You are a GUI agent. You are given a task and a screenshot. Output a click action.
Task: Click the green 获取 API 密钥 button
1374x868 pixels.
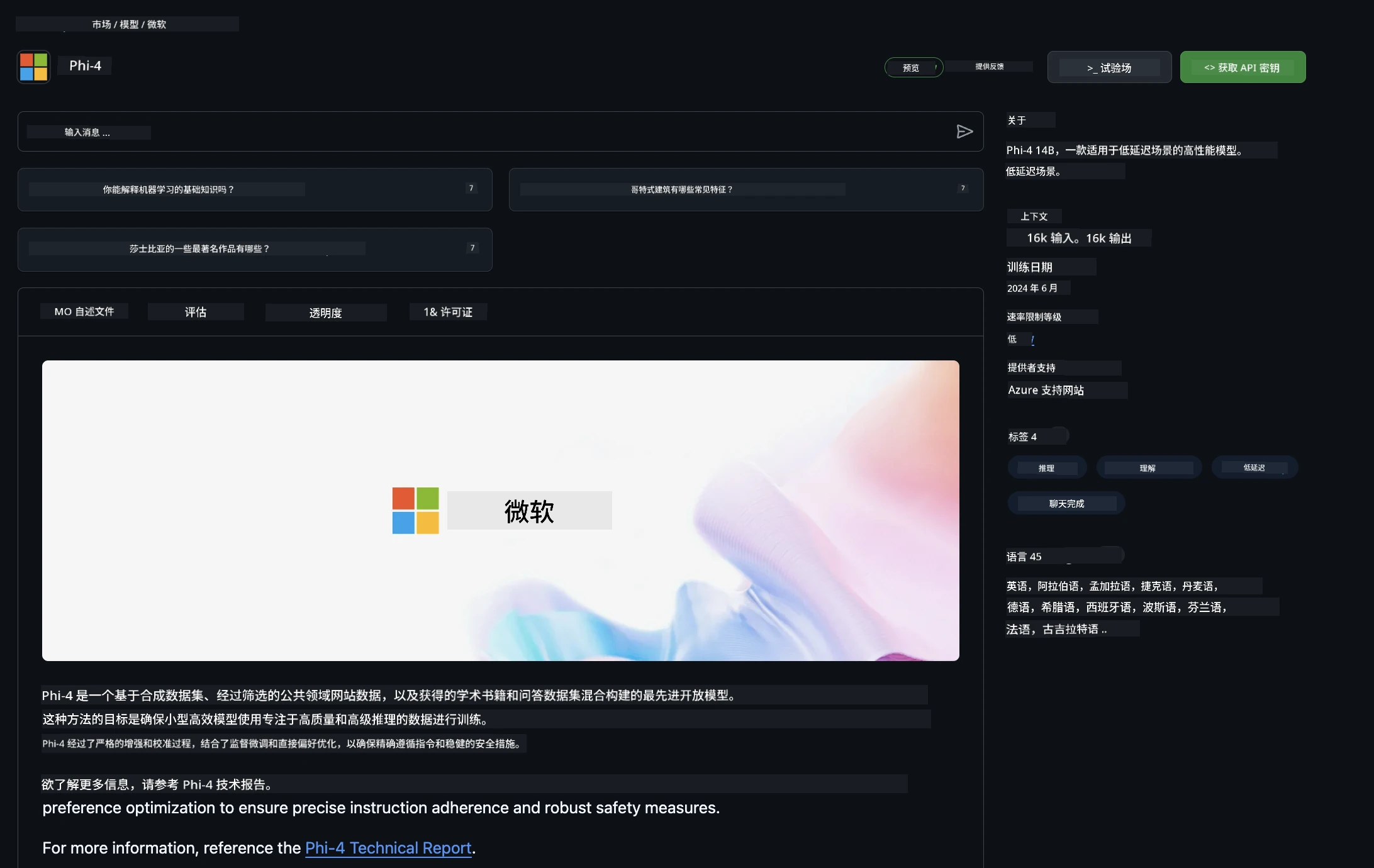pyautogui.click(x=1243, y=67)
